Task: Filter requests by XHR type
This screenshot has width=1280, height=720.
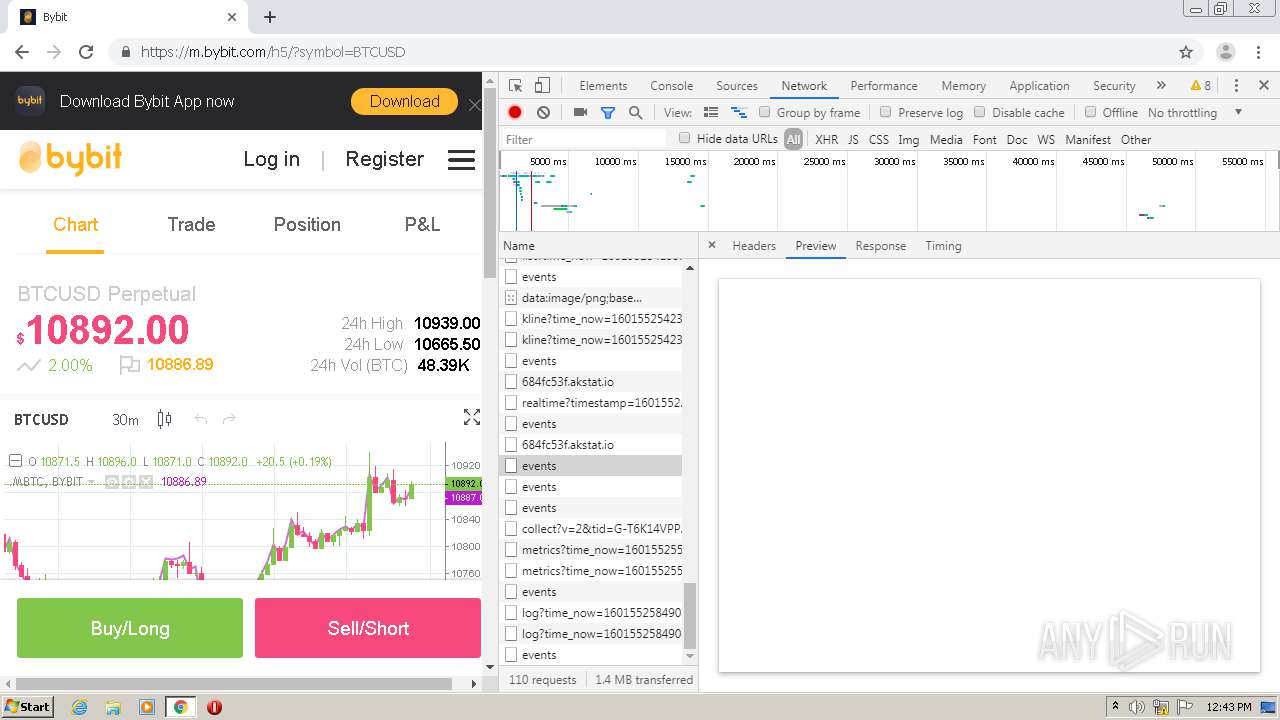Action: (826, 140)
